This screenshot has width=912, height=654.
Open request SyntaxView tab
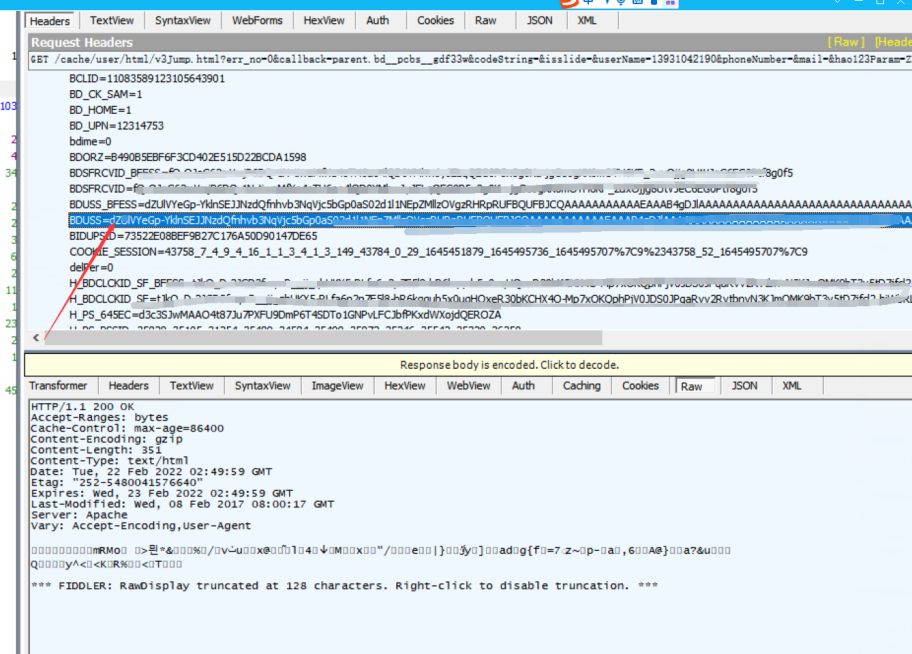tap(183, 20)
